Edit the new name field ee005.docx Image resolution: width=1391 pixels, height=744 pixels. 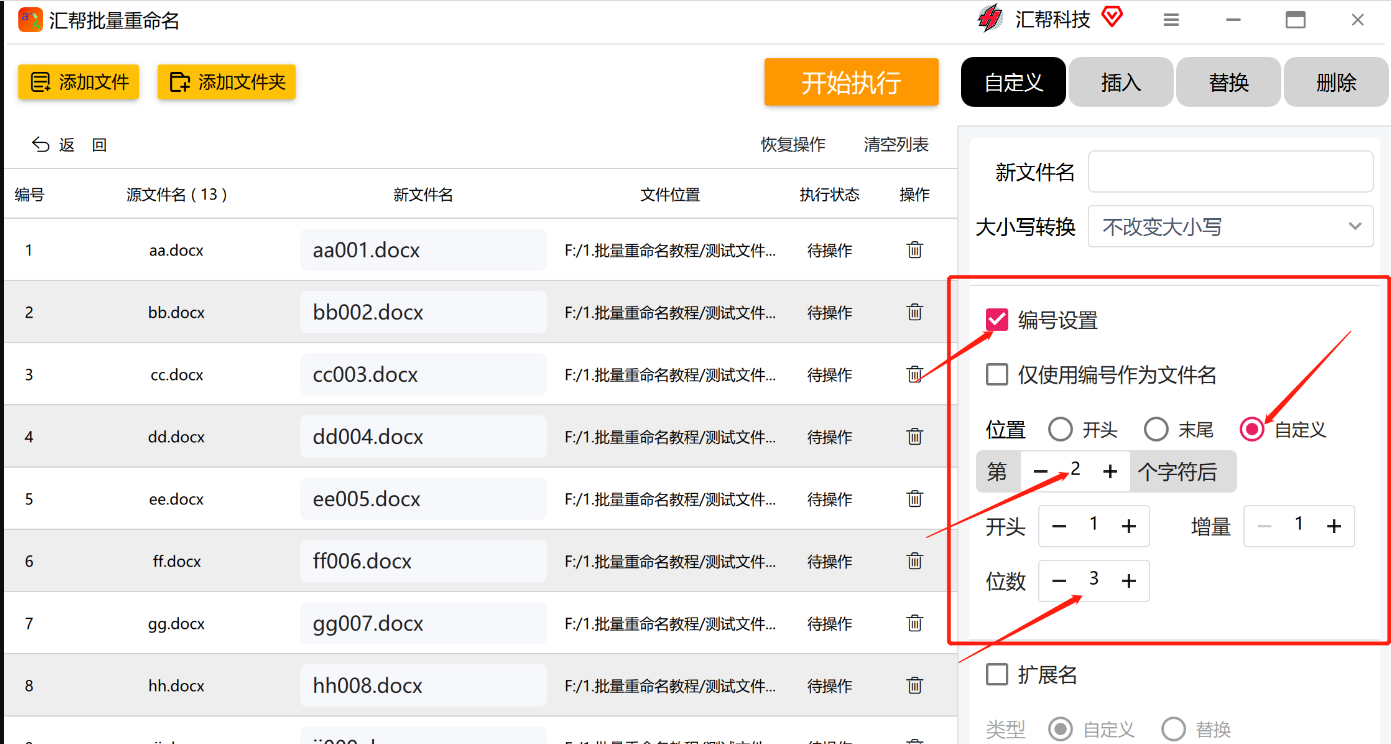423,498
